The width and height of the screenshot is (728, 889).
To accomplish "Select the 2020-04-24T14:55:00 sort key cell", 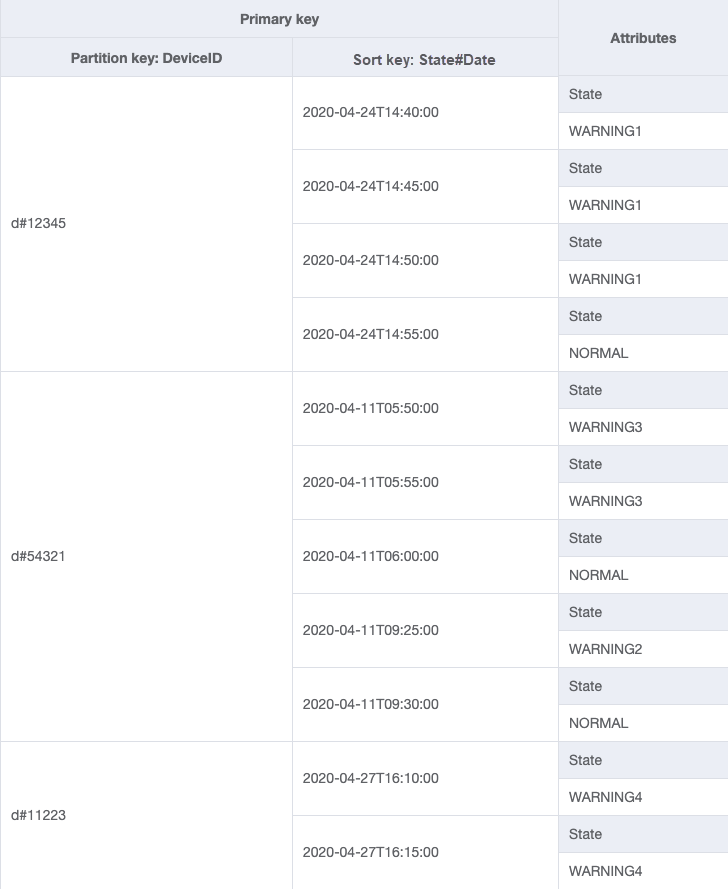I will pyautogui.click(x=370, y=334).
